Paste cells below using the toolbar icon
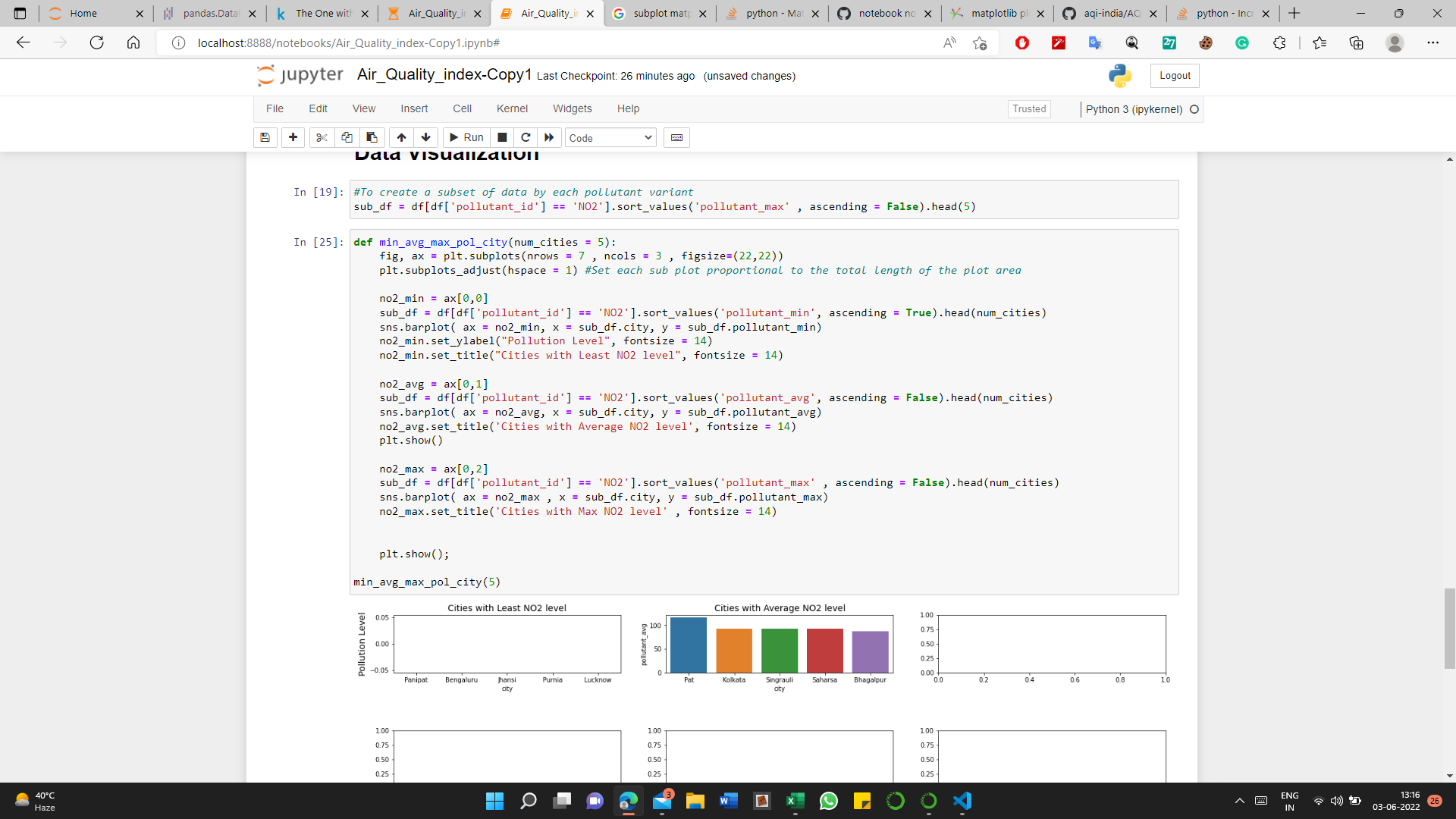Viewport: 1456px width, 819px height. point(372,137)
